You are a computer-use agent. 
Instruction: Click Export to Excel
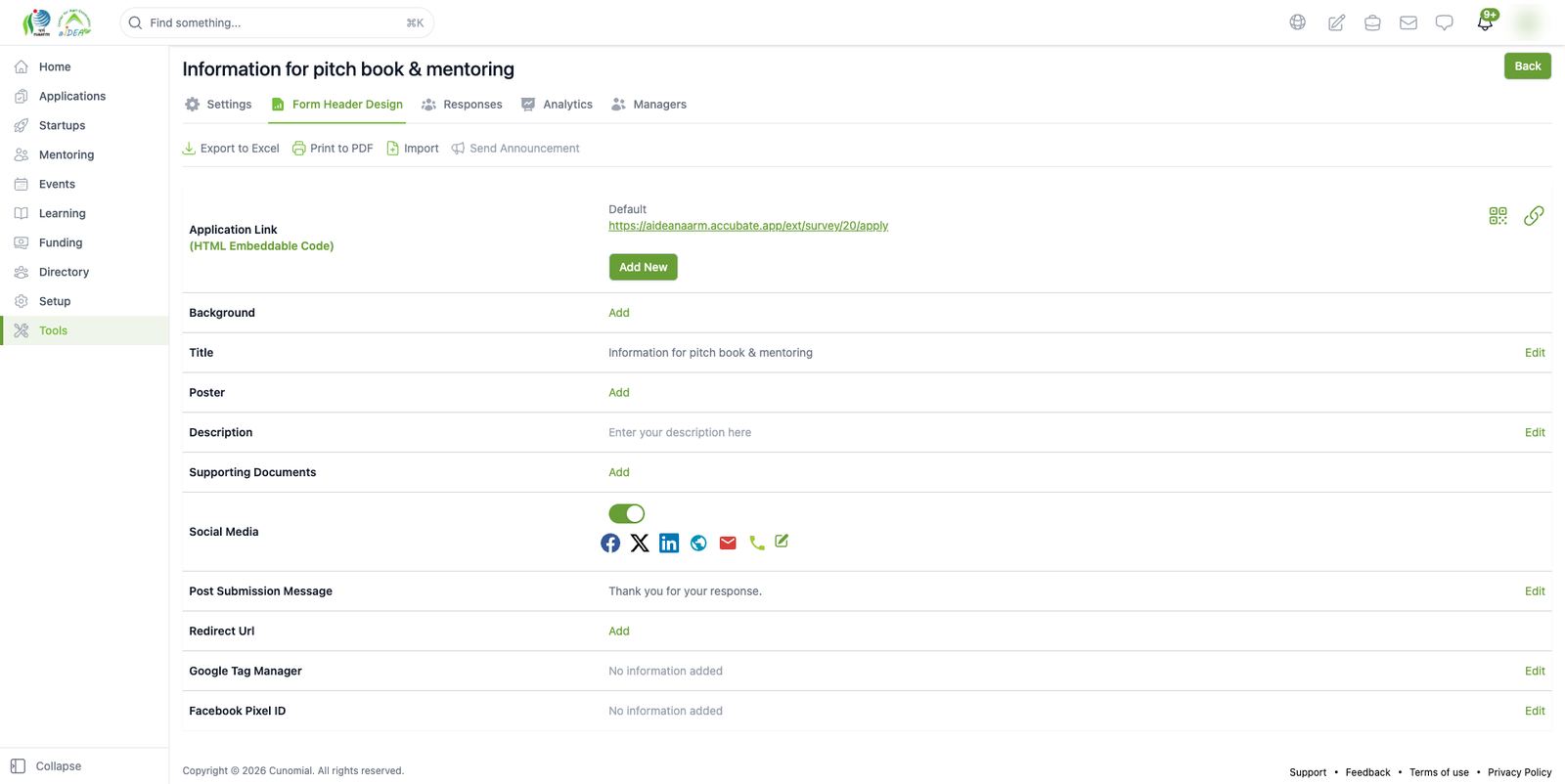231,149
